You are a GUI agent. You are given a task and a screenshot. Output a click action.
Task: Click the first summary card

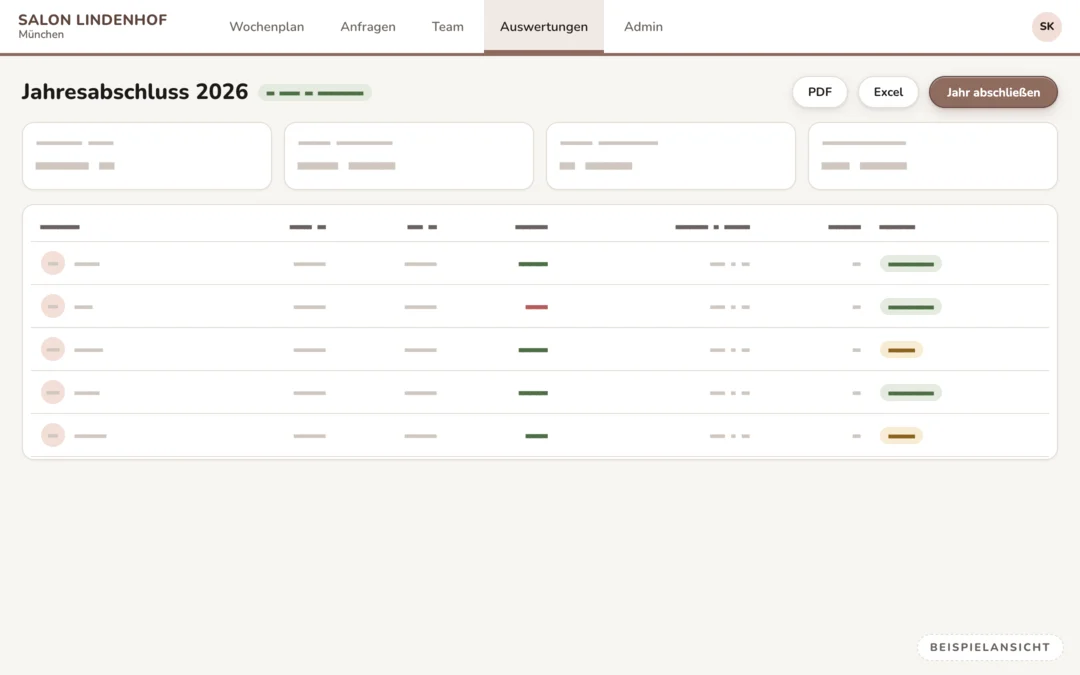147,156
